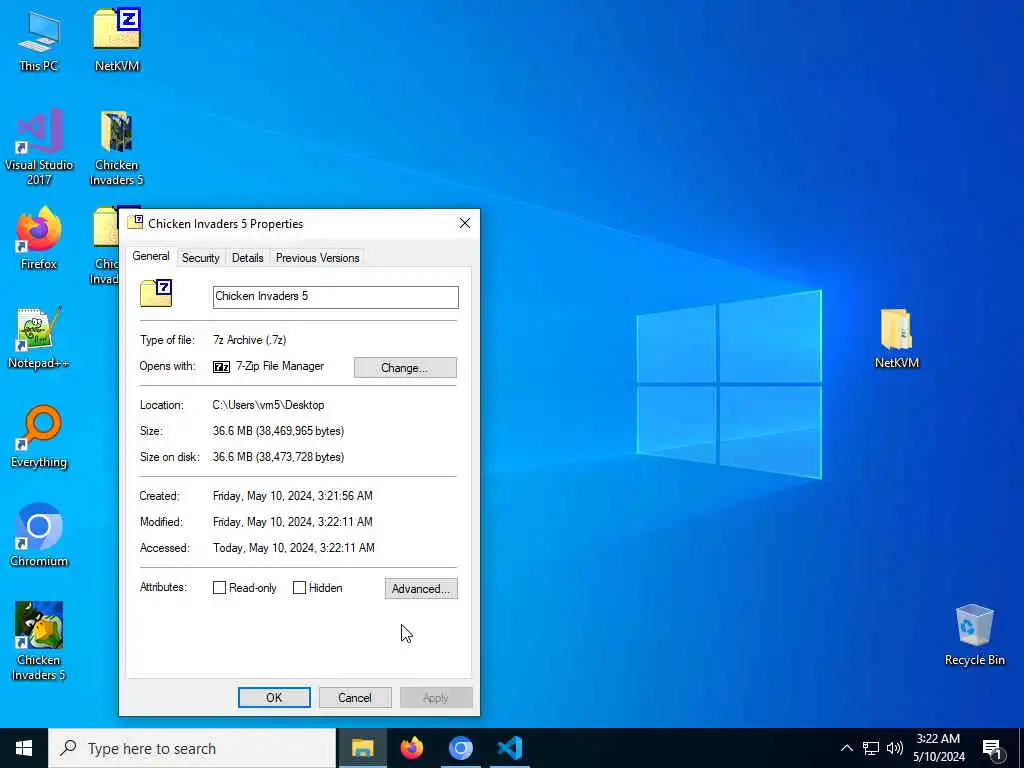Open Chromium desktop shortcut
Screen dimensions: 1024x768
pos(39,536)
